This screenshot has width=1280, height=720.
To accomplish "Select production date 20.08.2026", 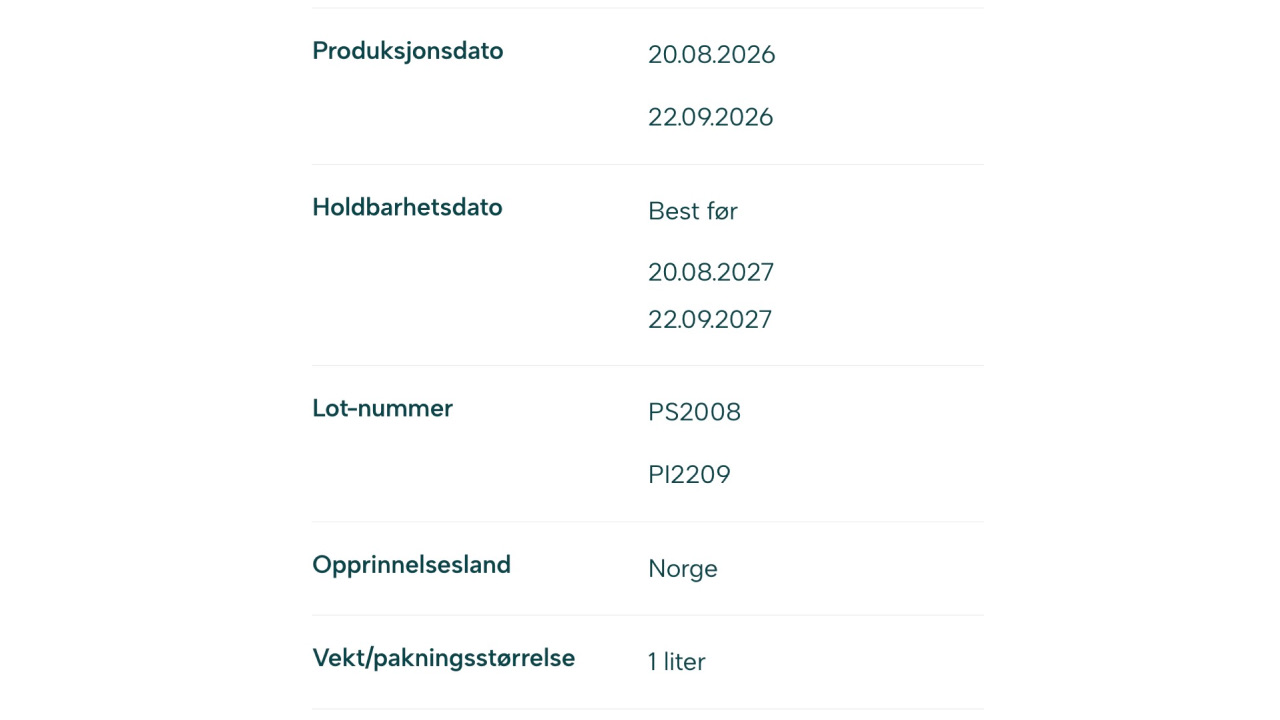I will (x=711, y=55).
